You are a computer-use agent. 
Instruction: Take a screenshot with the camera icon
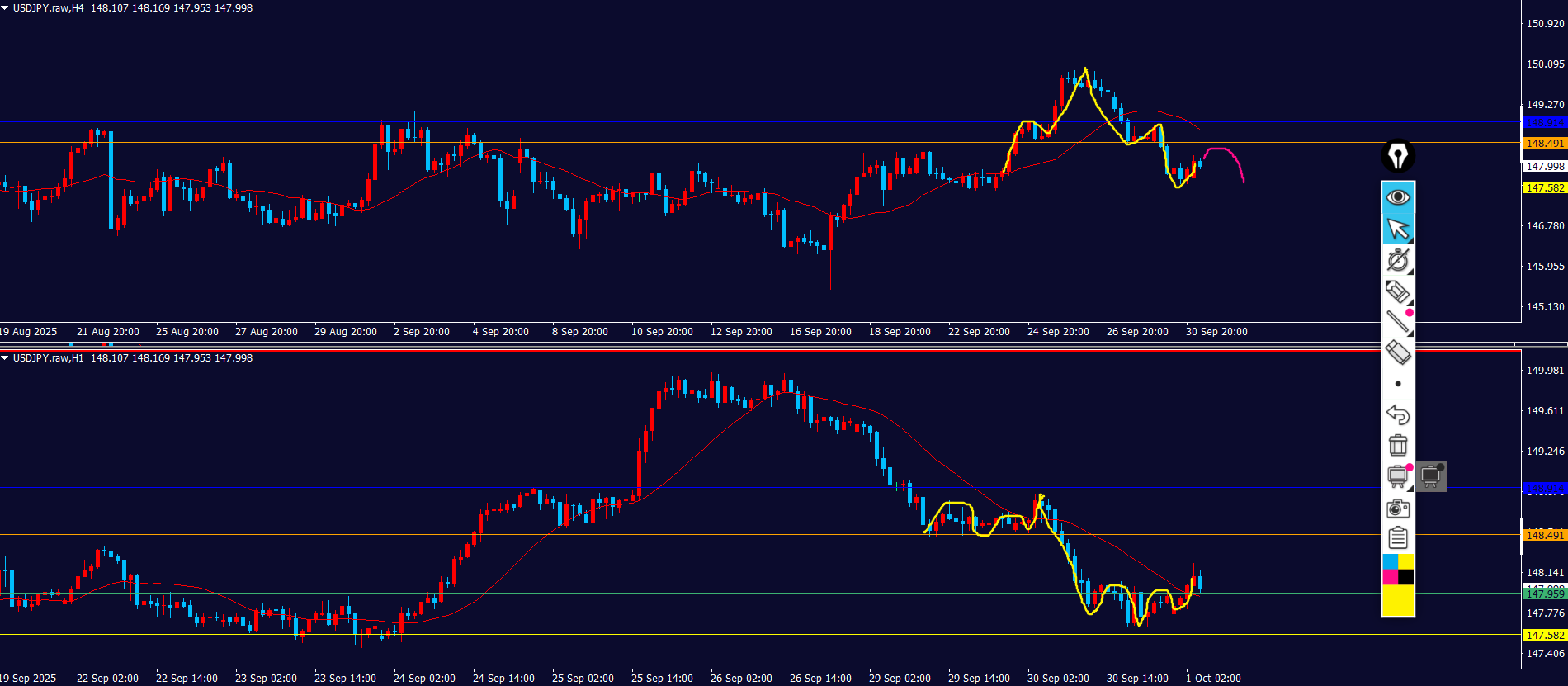pos(1398,509)
